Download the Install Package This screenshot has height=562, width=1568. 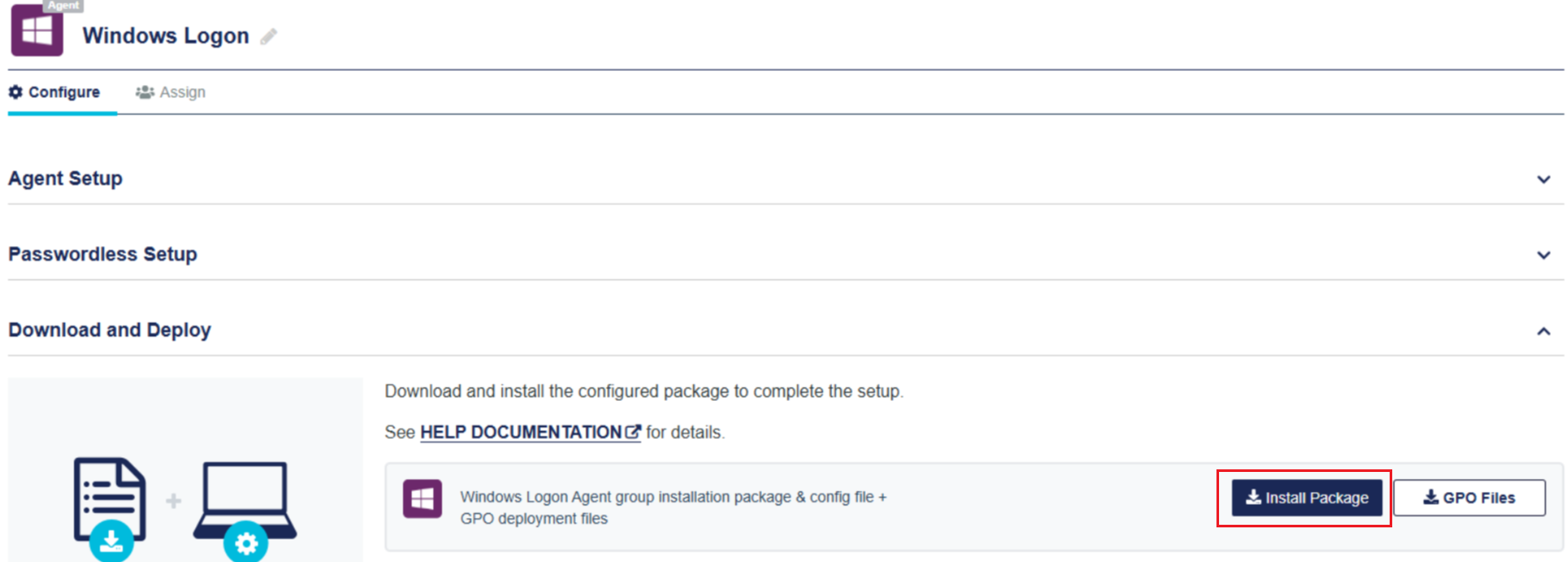click(1307, 498)
